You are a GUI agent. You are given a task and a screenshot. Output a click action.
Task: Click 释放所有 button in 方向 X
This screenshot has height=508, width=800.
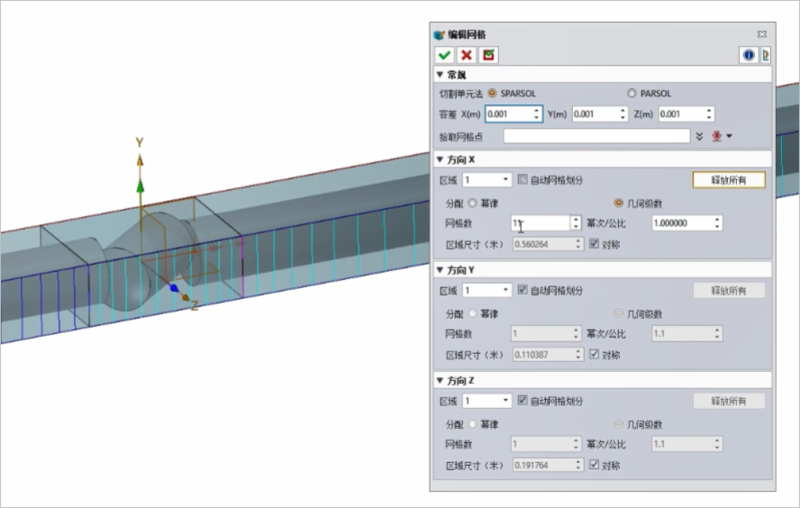(x=728, y=180)
